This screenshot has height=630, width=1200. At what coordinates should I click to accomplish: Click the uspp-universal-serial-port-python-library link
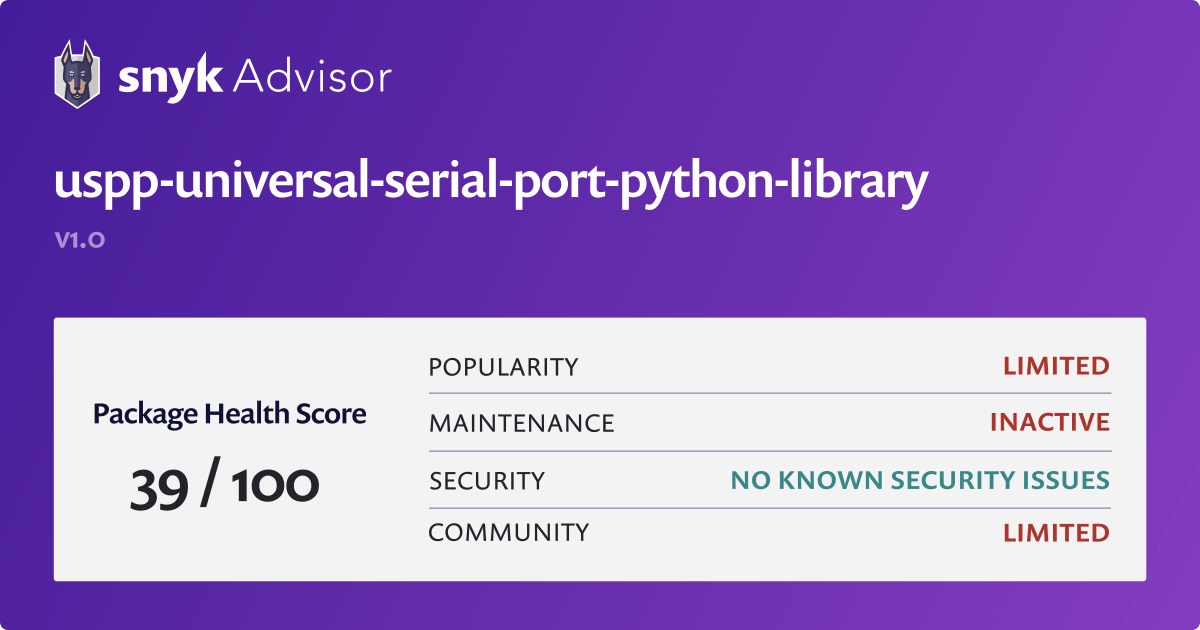point(491,181)
